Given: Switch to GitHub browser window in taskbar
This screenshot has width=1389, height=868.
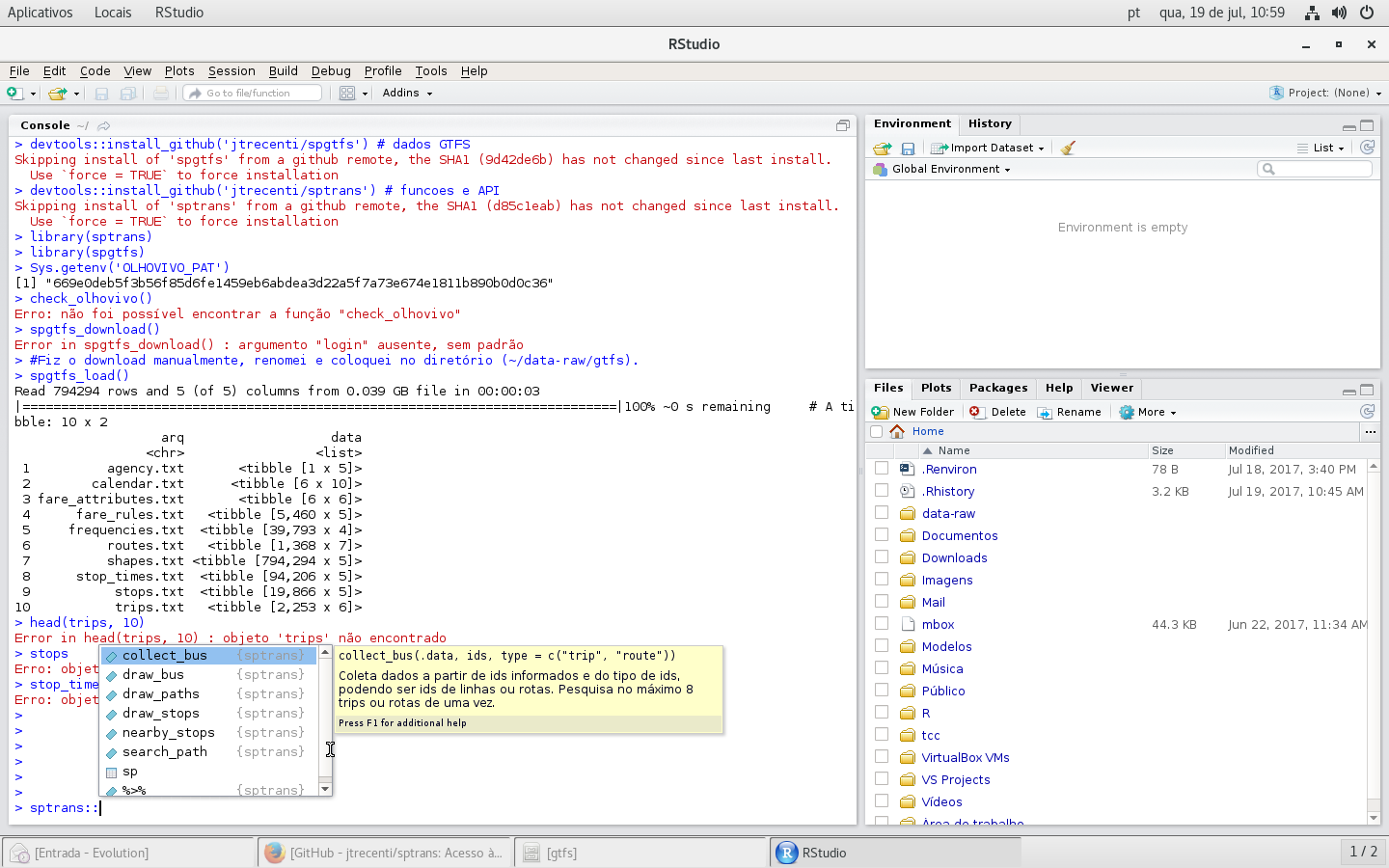Looking at the screenshot, I should pos(384,853).
